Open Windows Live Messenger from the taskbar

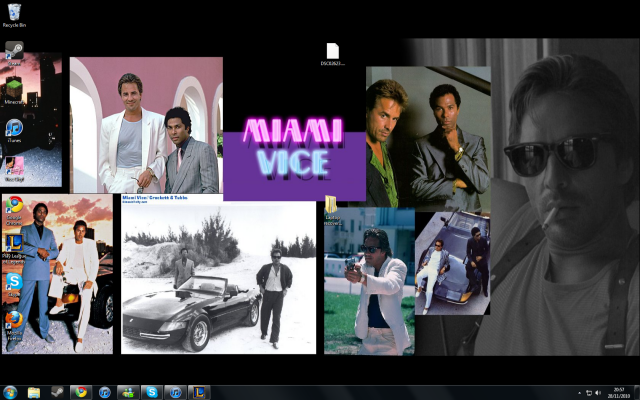[x=127, y=392]
